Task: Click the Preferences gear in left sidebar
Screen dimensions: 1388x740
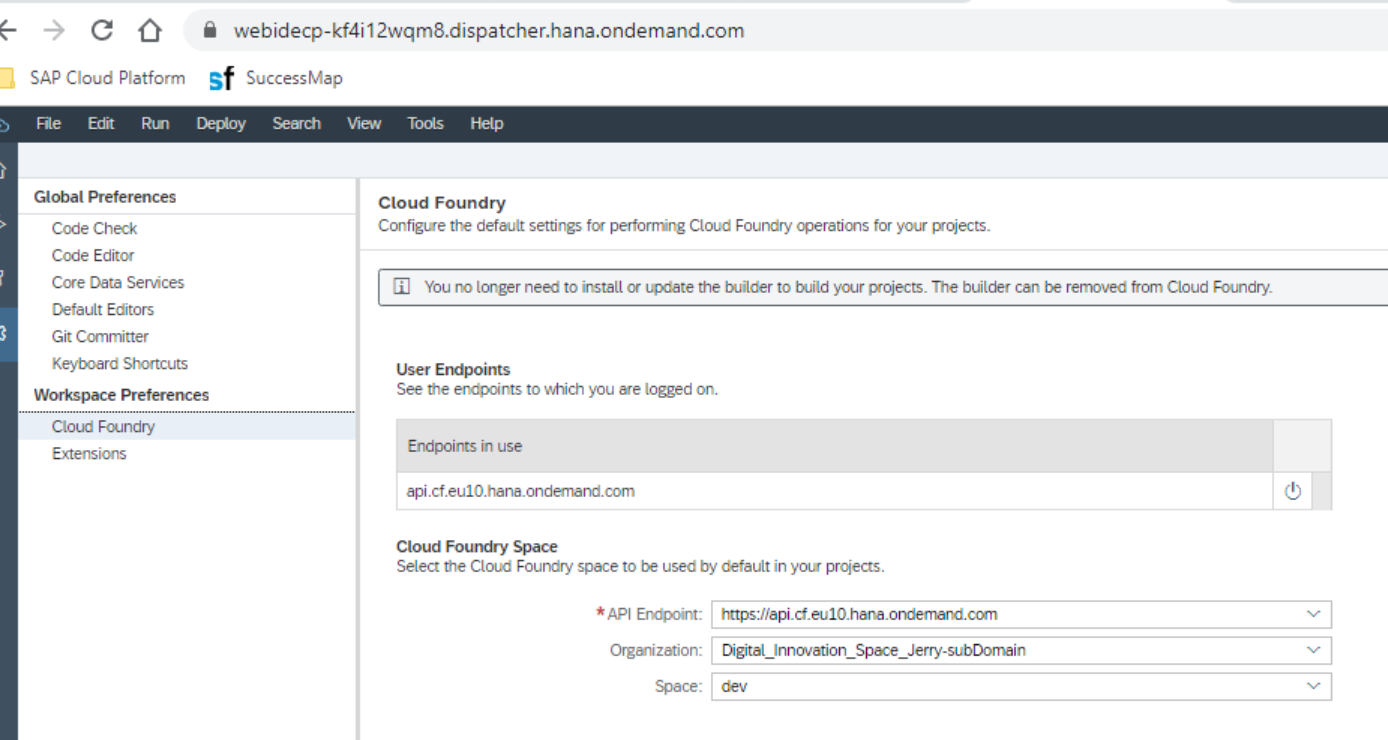Action: [x=5, y=333]
